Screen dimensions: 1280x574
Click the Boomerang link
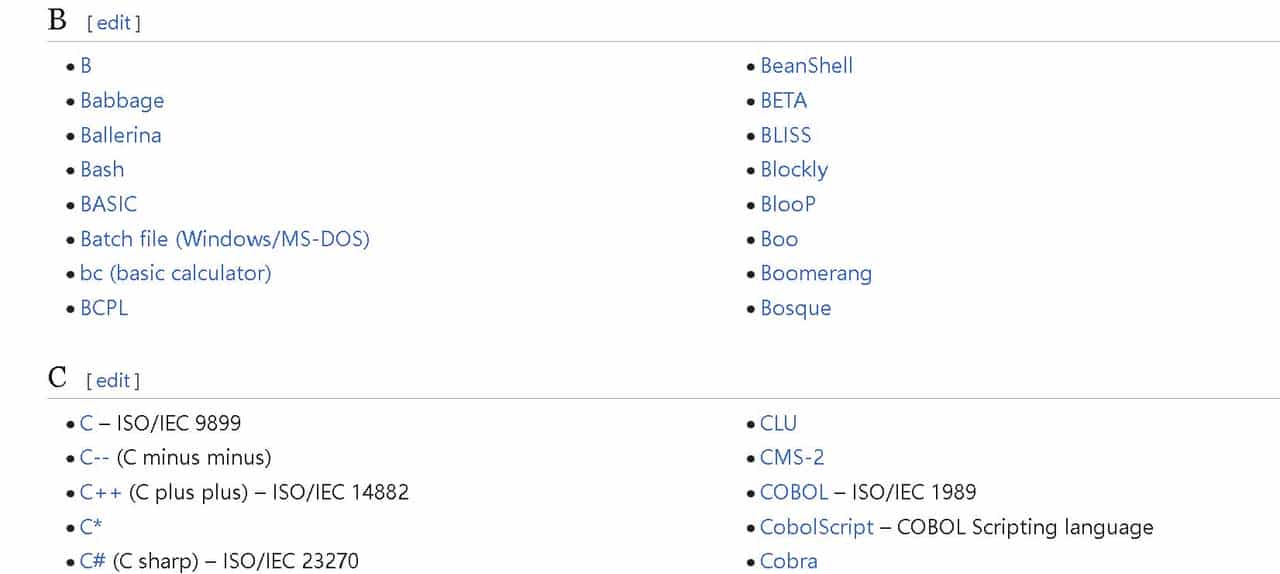point(816,273)
